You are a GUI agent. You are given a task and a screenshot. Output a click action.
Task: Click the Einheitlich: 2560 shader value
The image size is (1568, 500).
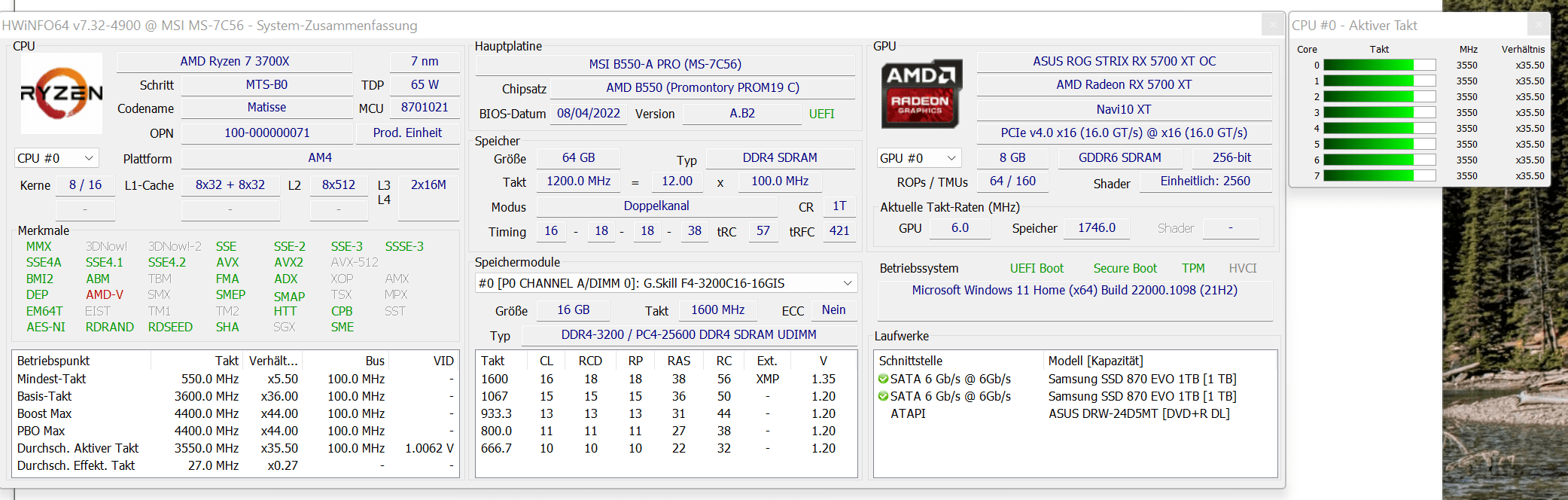(x=1205, y=181)
